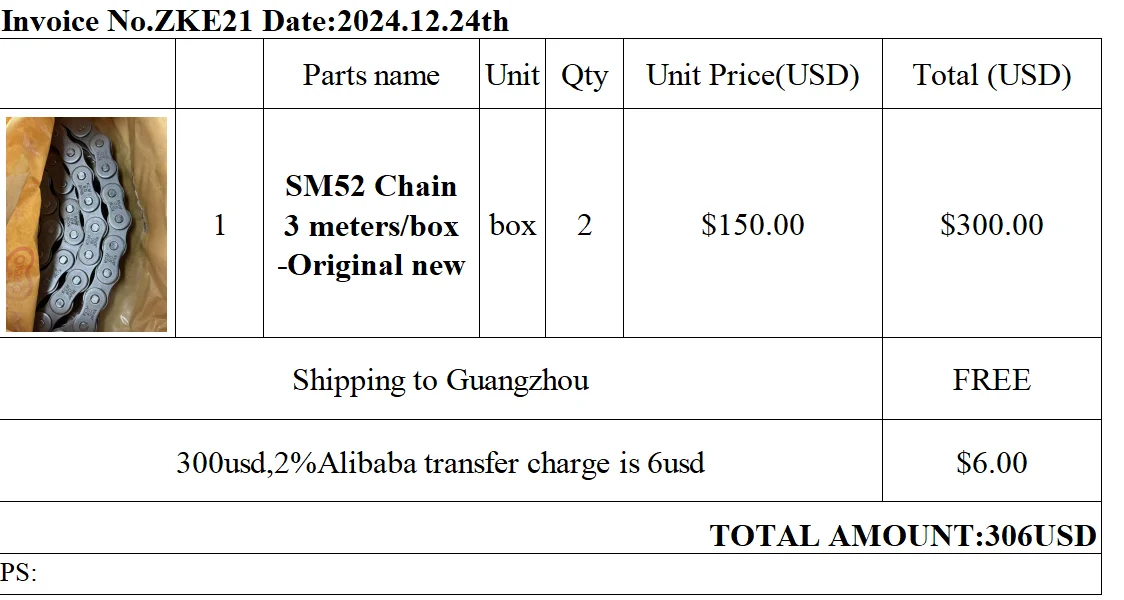This screenshot has width=1124, height=600.
Task: Select the quantity cell showing 2
Action: coord(584,225)
